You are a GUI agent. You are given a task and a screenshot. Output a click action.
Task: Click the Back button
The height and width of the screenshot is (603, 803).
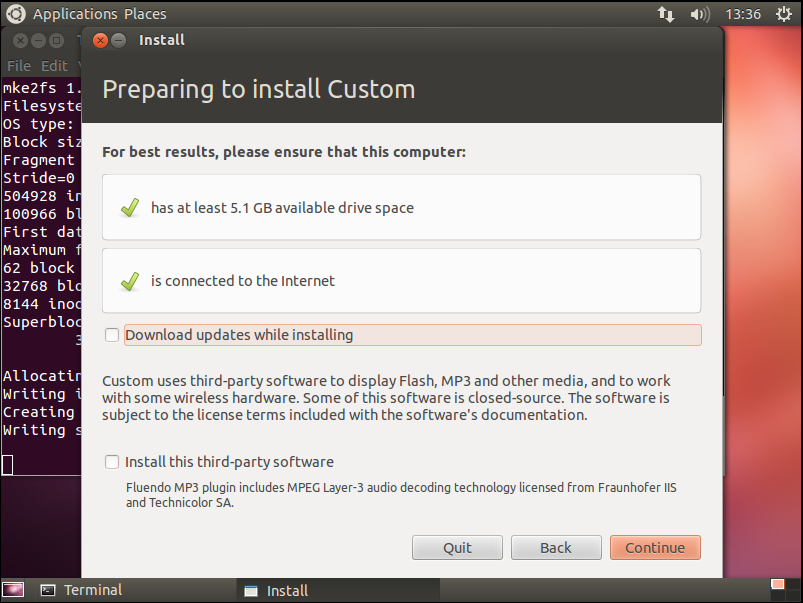tap(556, 547)
